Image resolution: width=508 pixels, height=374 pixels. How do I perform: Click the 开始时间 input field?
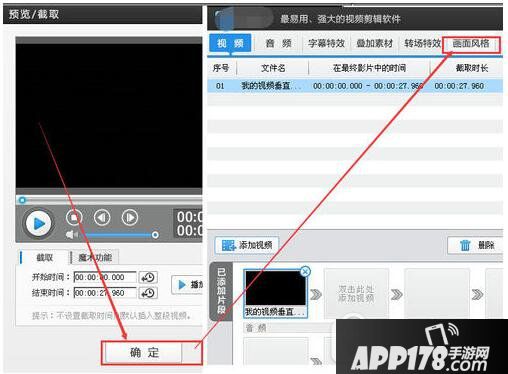pyautogui.click(x=105, y=277)
